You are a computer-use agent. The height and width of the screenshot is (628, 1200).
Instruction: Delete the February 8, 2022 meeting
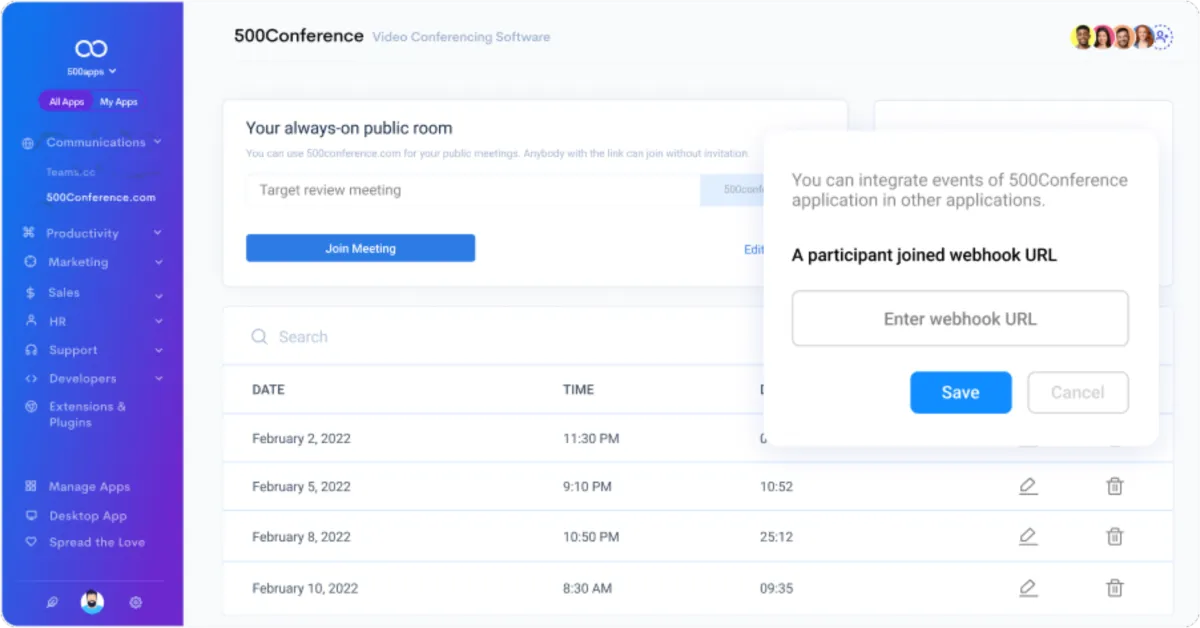1114,537
